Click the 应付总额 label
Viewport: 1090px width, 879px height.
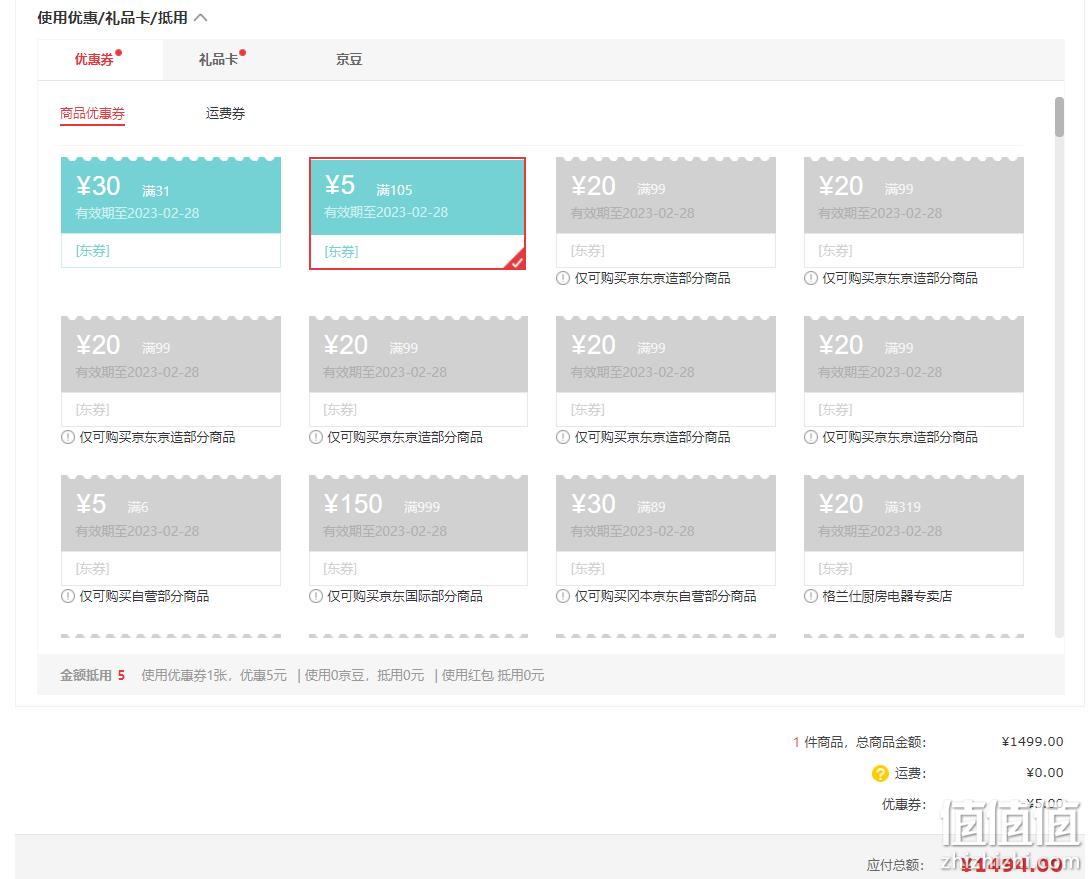[x=895, y=865]
